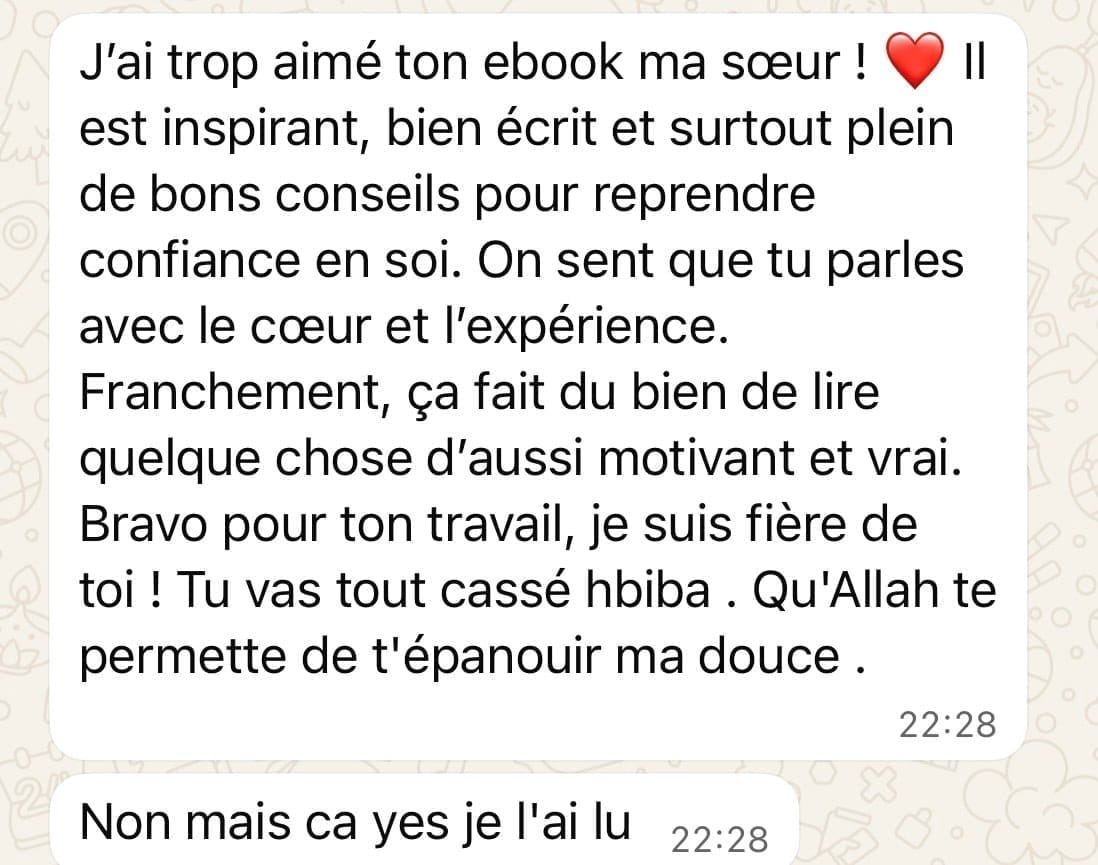Click the line "quelque chose d'aussi motivant et vrai"
Image resolution: width=1098 pixels, height=865 pixels.
click(x=521, y=459)
